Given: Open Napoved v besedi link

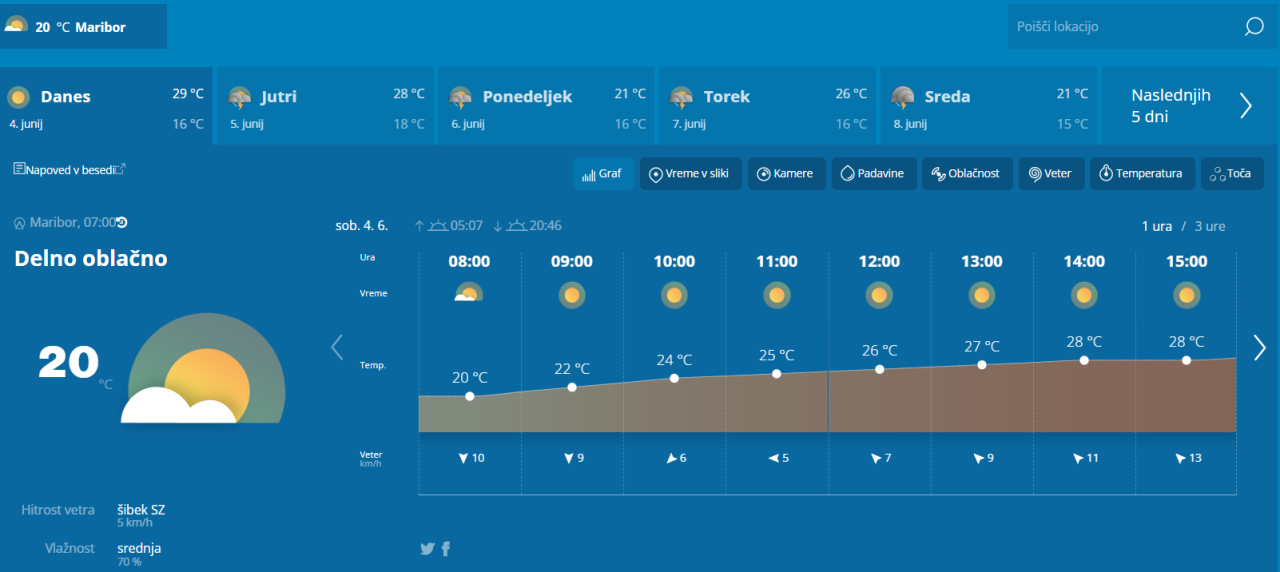Looking at the screenshot, I should click(69, 170).
